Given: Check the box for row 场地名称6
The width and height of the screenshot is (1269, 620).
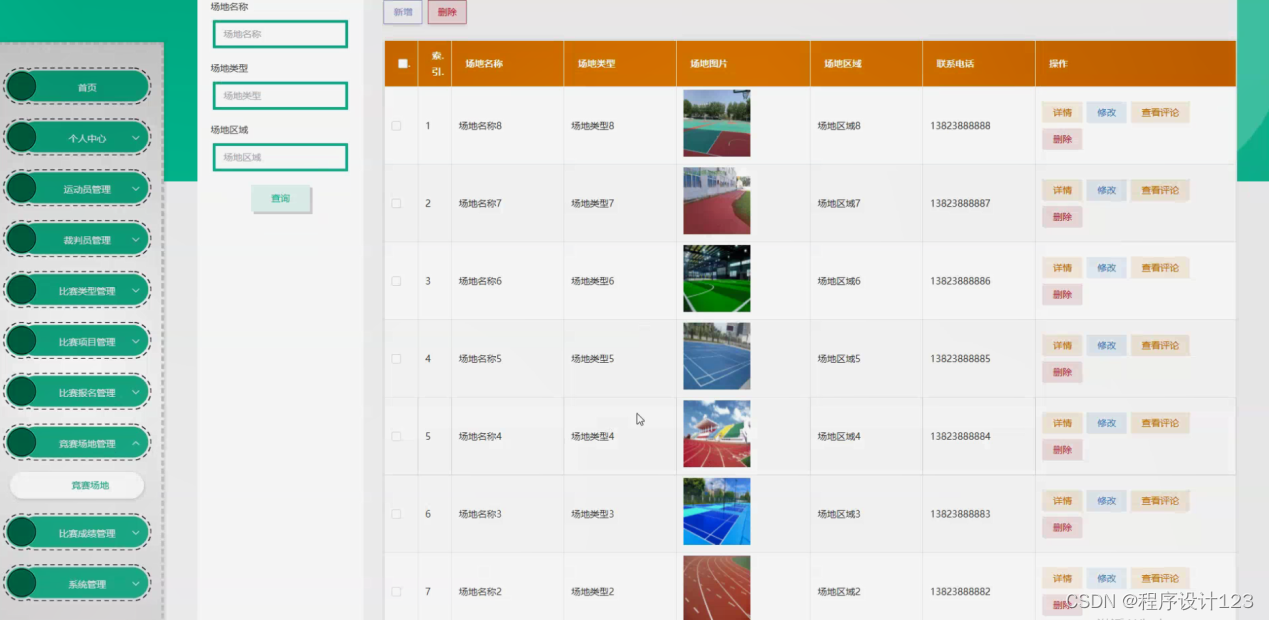Looking at the screenshot, I should tap(396, 281).
